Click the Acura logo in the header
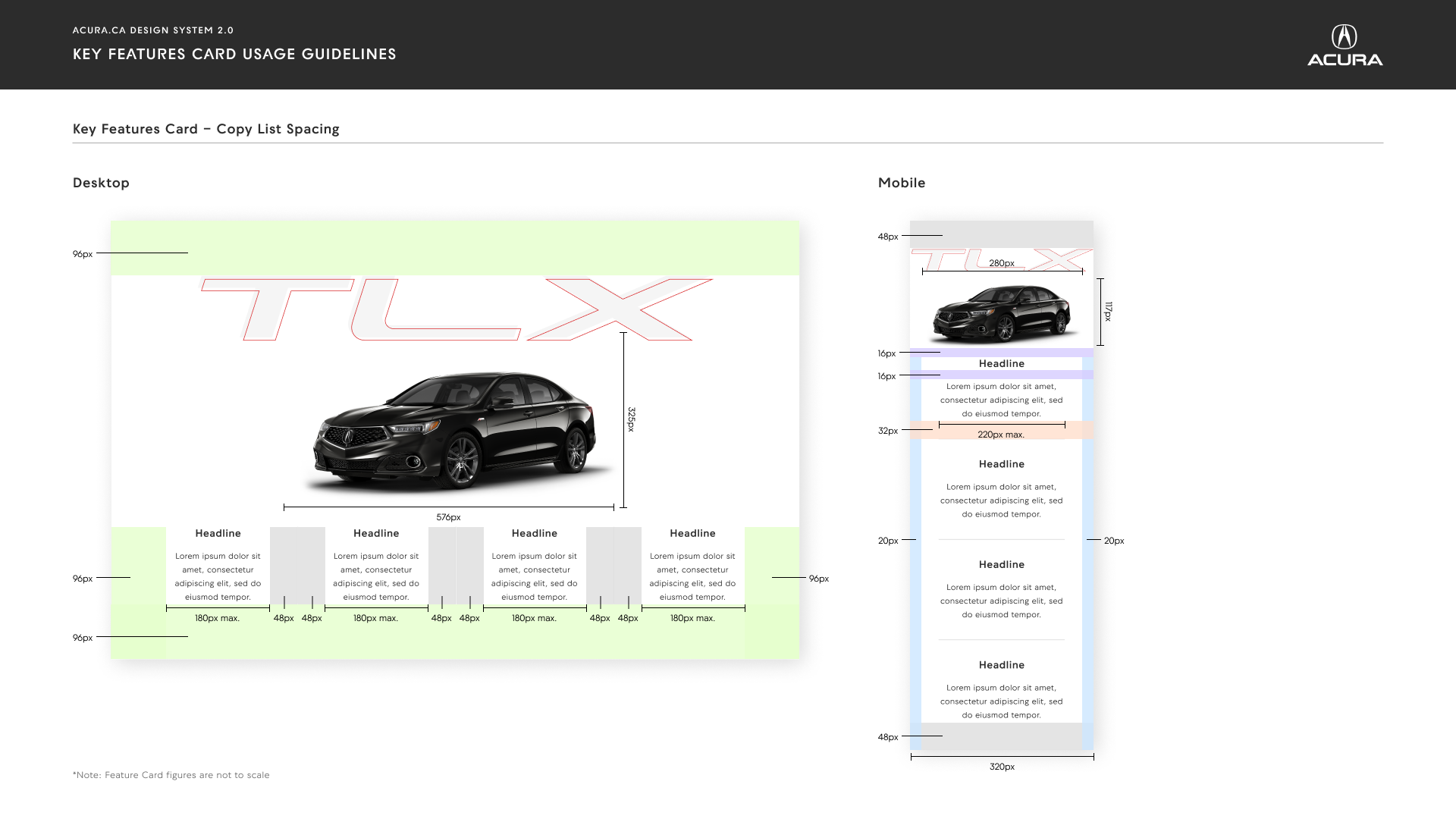 click(x=1345, y=45)
